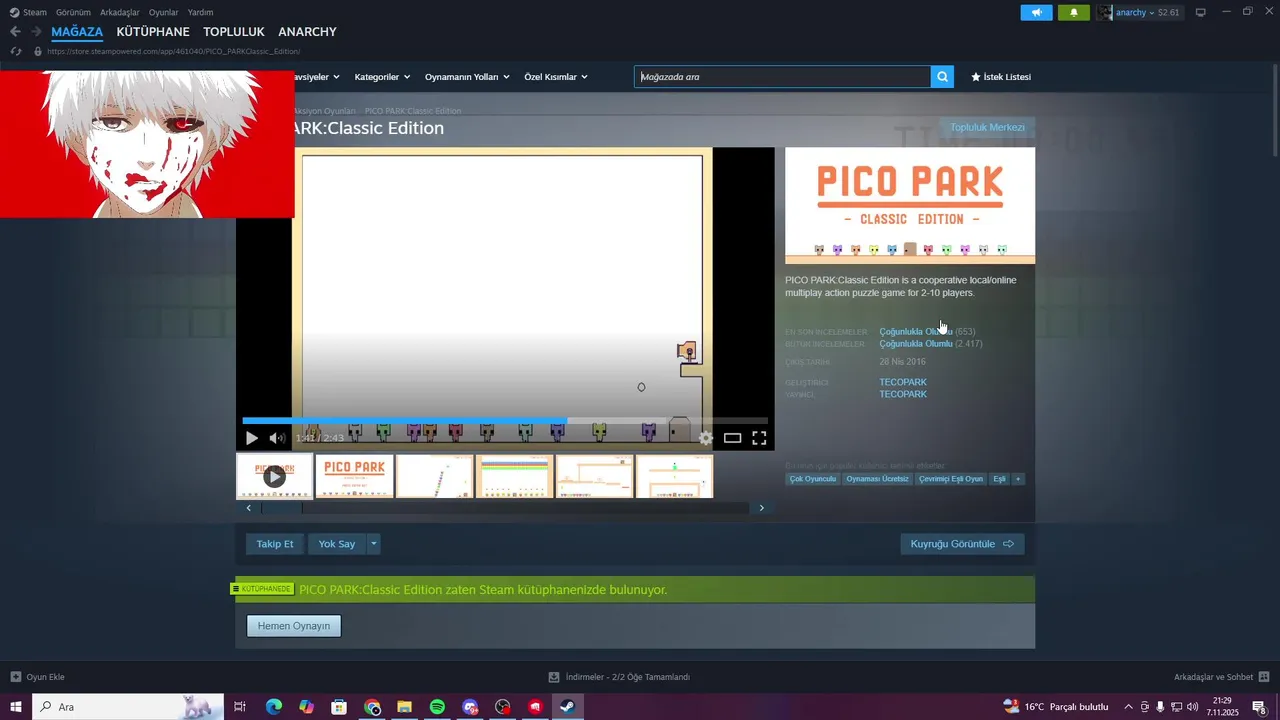Viewport: 1280px width, 720px height.
Task: Reload the store page
Action: [16, 51]
